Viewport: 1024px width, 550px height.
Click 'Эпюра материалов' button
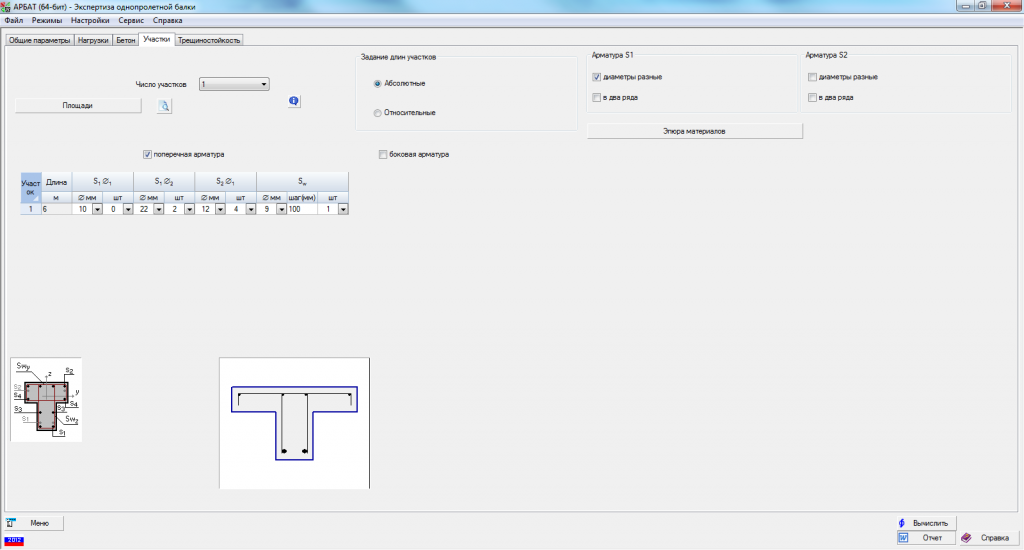[x=694, y=131]
